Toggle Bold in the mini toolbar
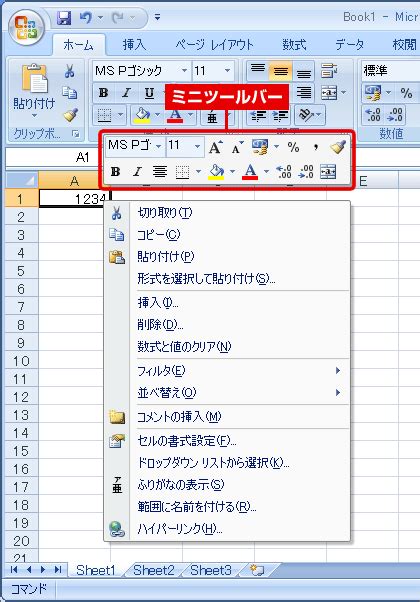The height and width of the screenshot is (602, 420). (115, 172)
